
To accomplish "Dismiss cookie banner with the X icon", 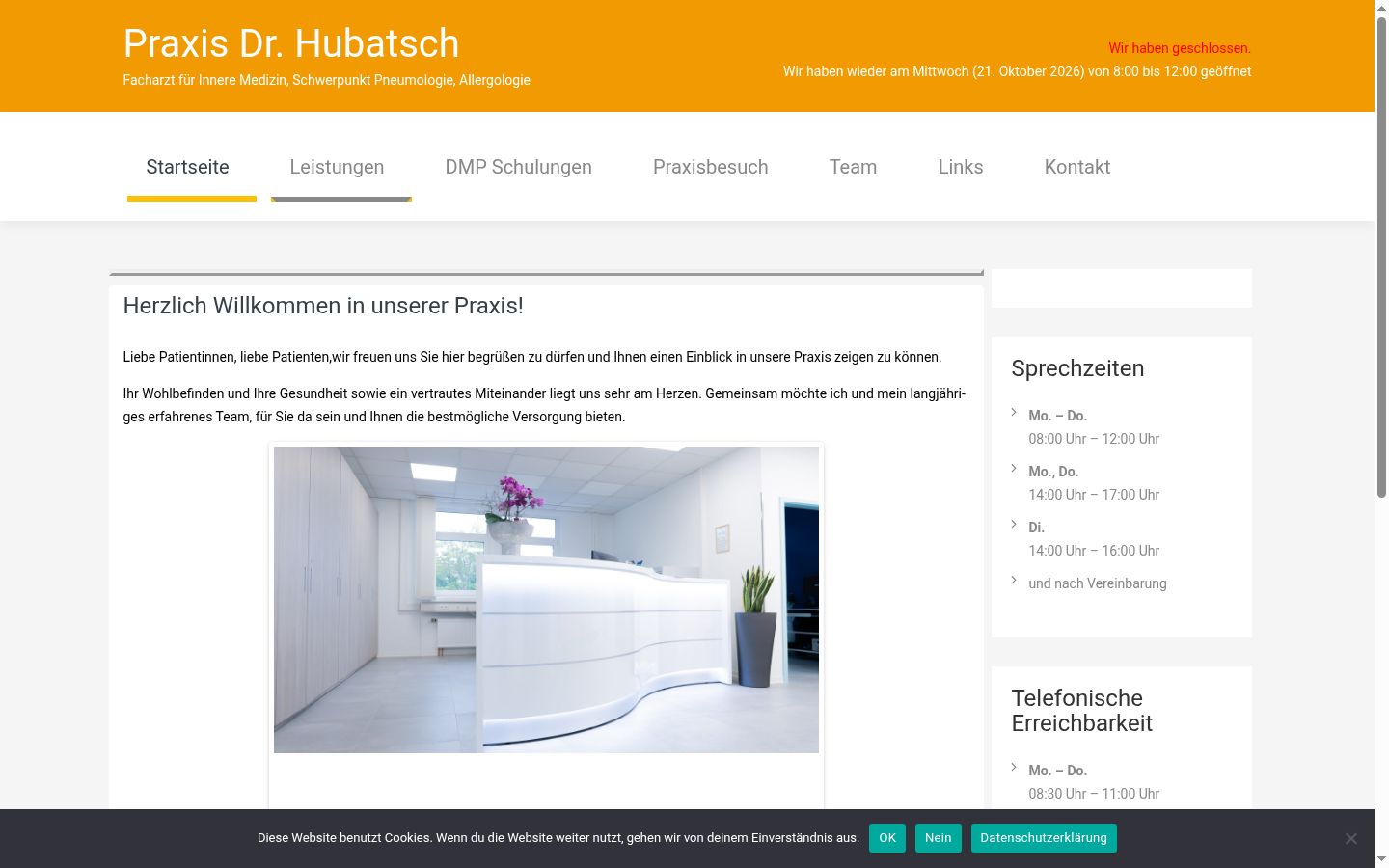I will pos(1350,838).
